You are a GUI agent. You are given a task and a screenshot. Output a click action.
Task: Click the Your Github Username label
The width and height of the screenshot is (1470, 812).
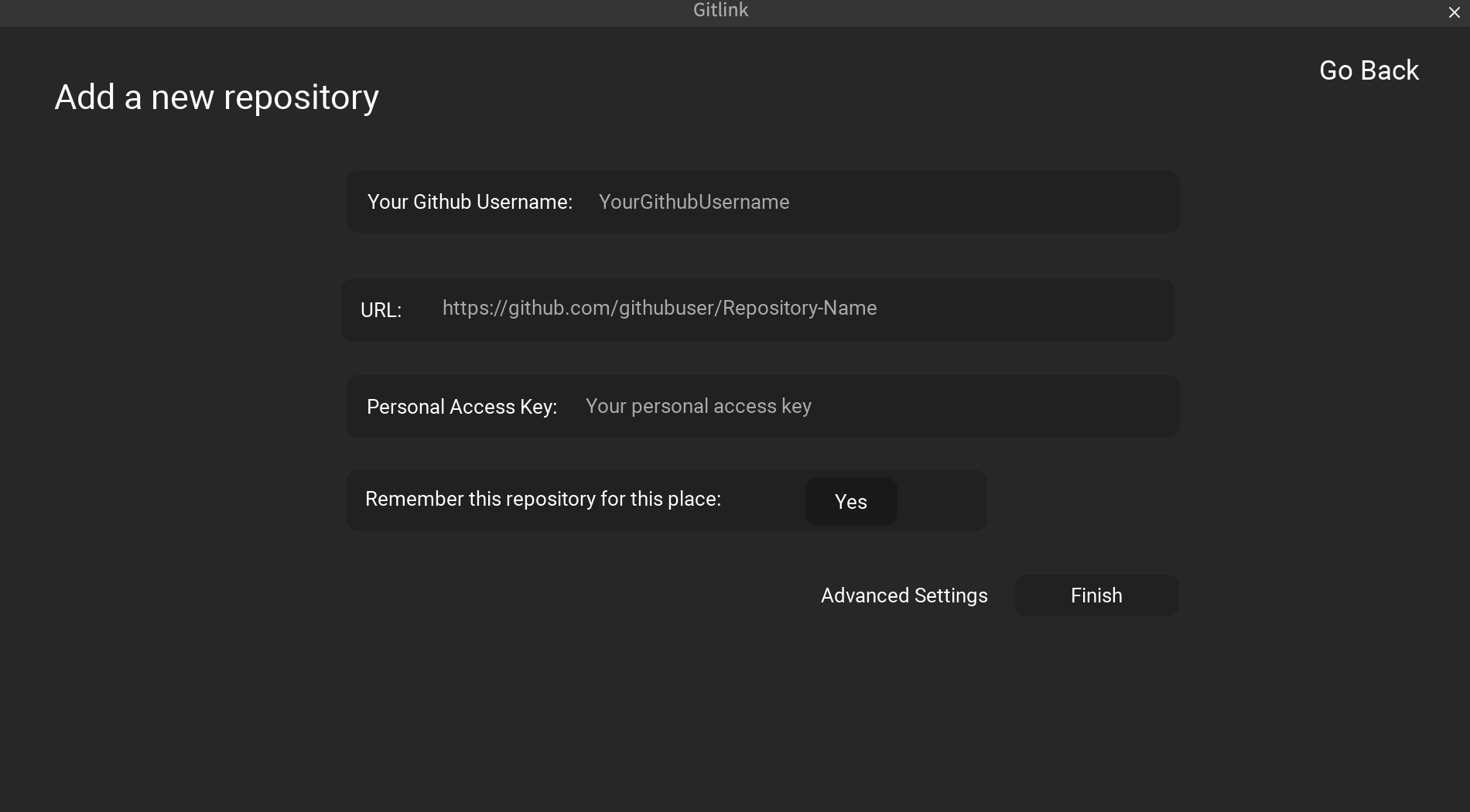click(x=470, y=202)
